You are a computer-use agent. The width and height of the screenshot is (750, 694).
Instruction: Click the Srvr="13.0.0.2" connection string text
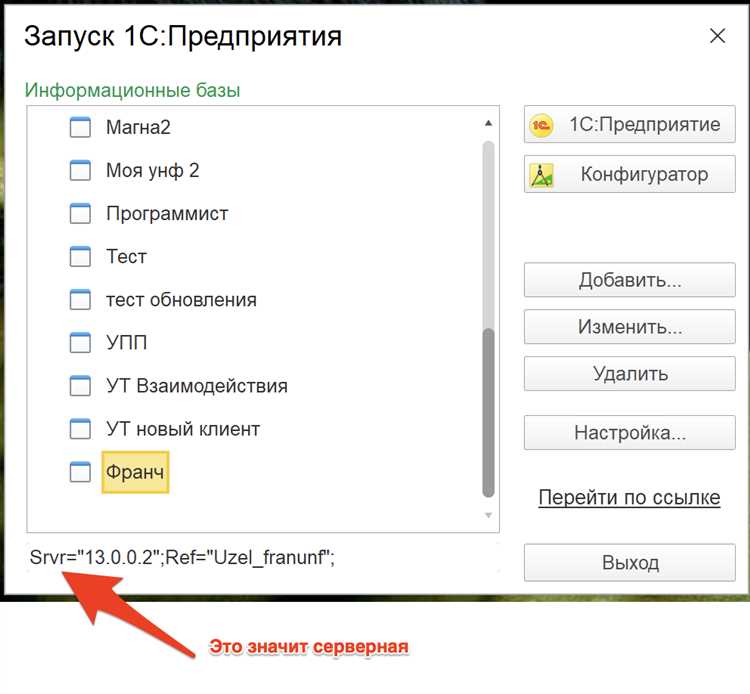point(182,557)
